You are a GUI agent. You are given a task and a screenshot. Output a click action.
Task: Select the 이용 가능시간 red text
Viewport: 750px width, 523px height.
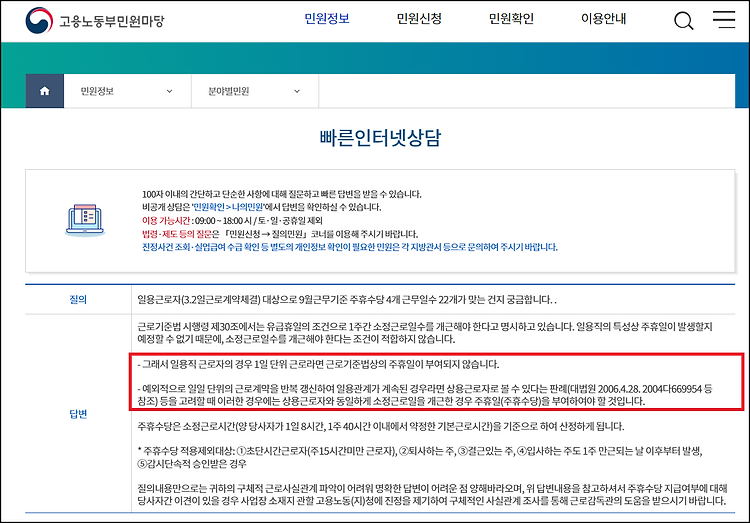(x=165, y=221)
